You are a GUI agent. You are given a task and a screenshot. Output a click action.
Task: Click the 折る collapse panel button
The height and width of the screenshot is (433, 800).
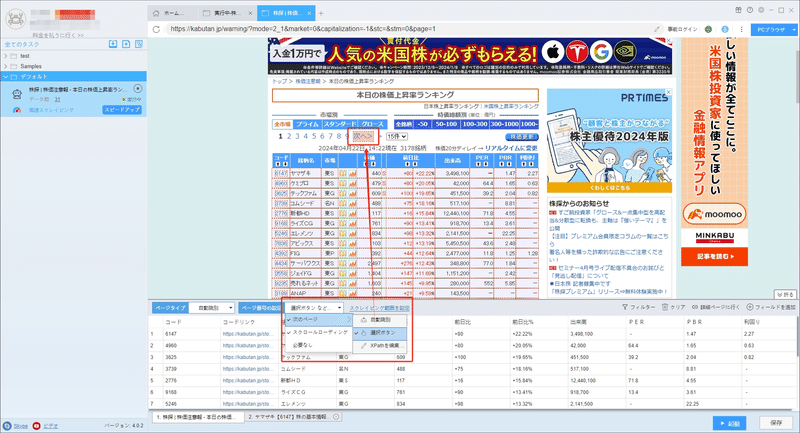[785, 295]
